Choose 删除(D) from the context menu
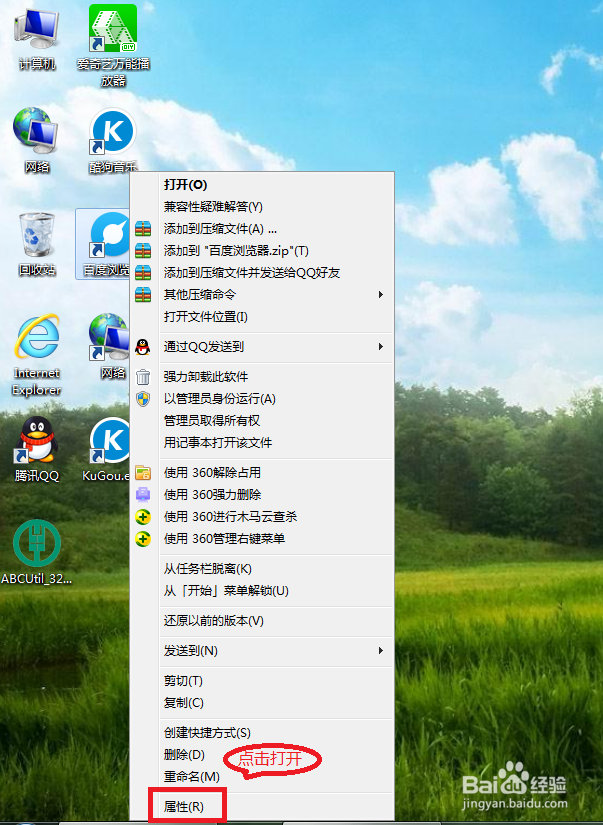The width and height of the screenshot is (603, 825). tap(262, 755)
